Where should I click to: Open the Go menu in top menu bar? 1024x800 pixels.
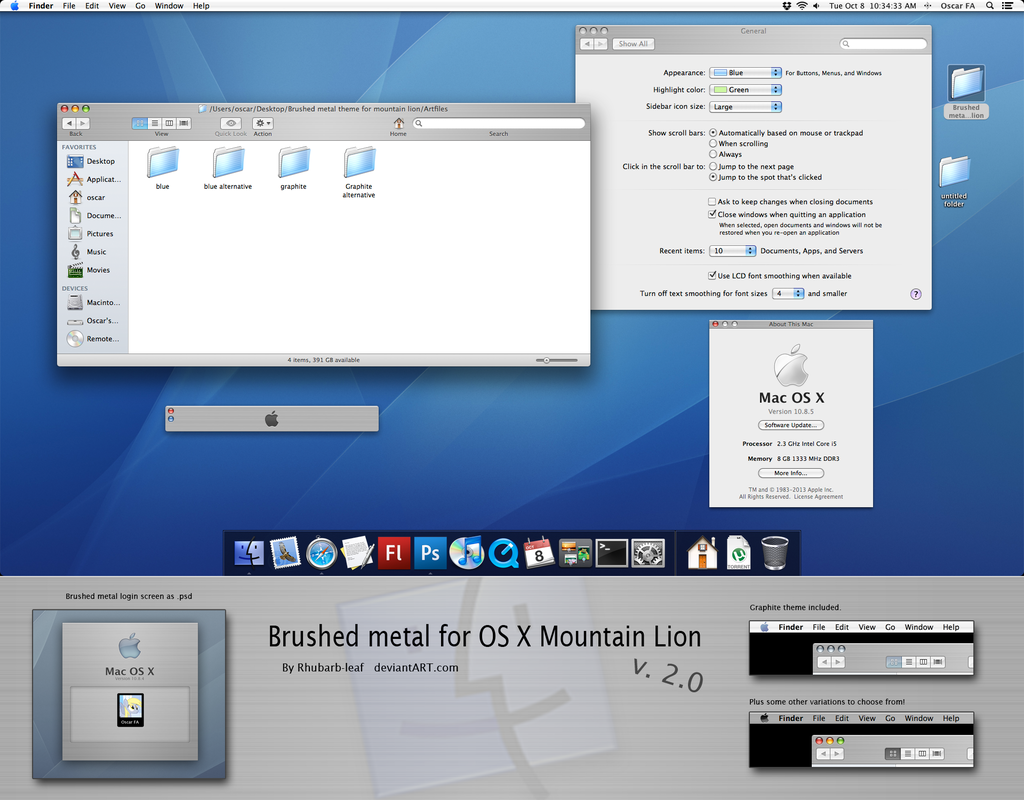[x=140, y=6]
